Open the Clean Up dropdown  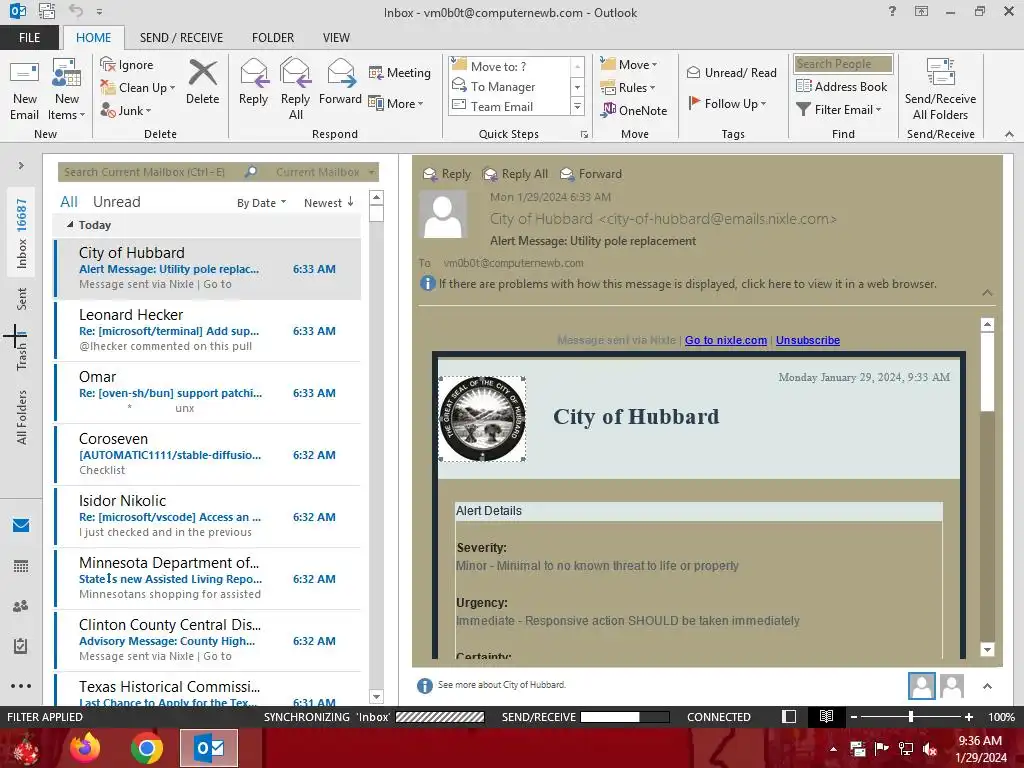coord(138,88)
